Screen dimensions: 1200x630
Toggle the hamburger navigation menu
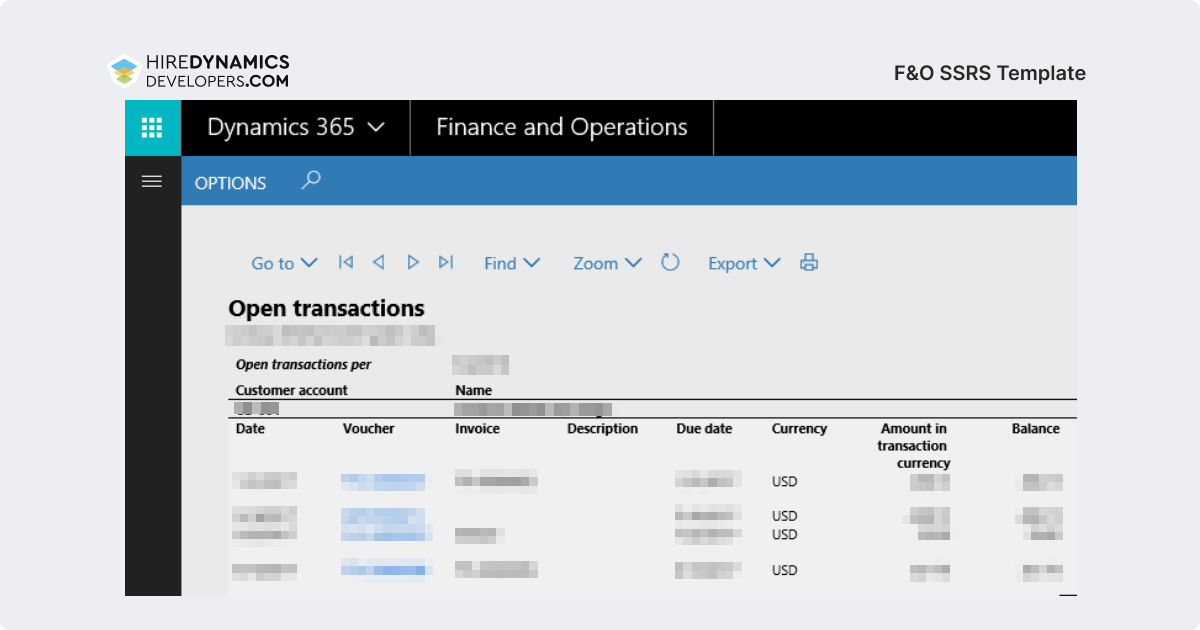[x=152, y=182]
